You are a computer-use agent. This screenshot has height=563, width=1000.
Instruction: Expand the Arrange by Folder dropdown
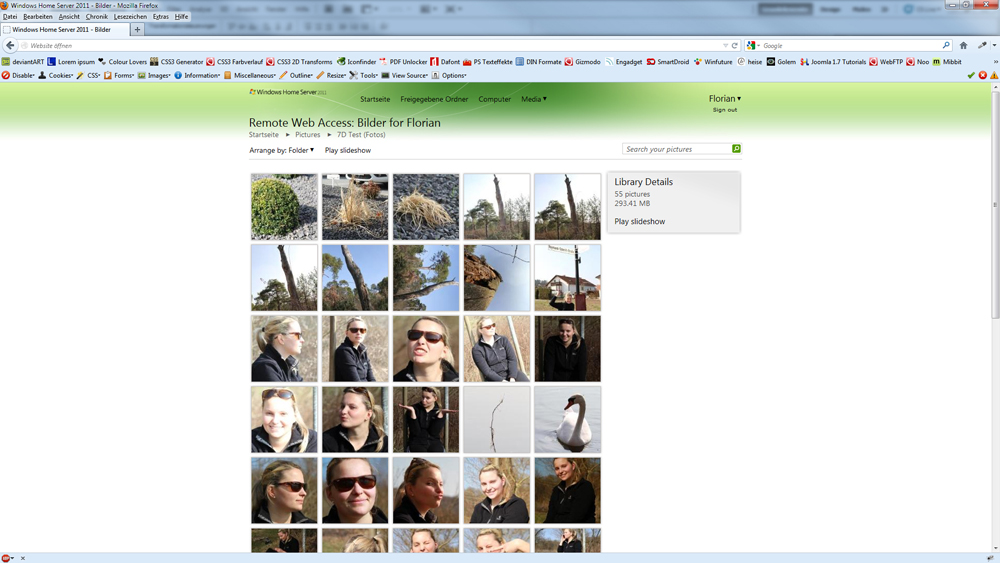click(281, 150)
